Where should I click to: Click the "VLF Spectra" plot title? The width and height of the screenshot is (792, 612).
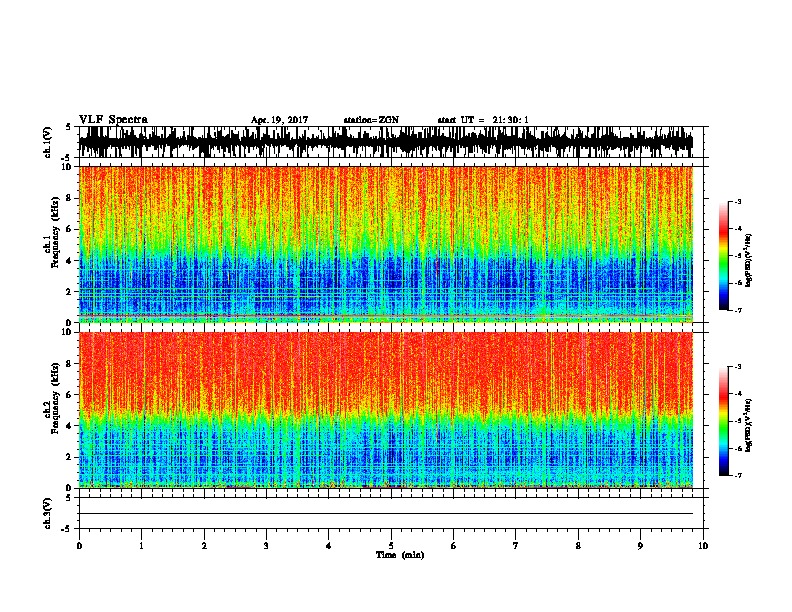[113, 120]
